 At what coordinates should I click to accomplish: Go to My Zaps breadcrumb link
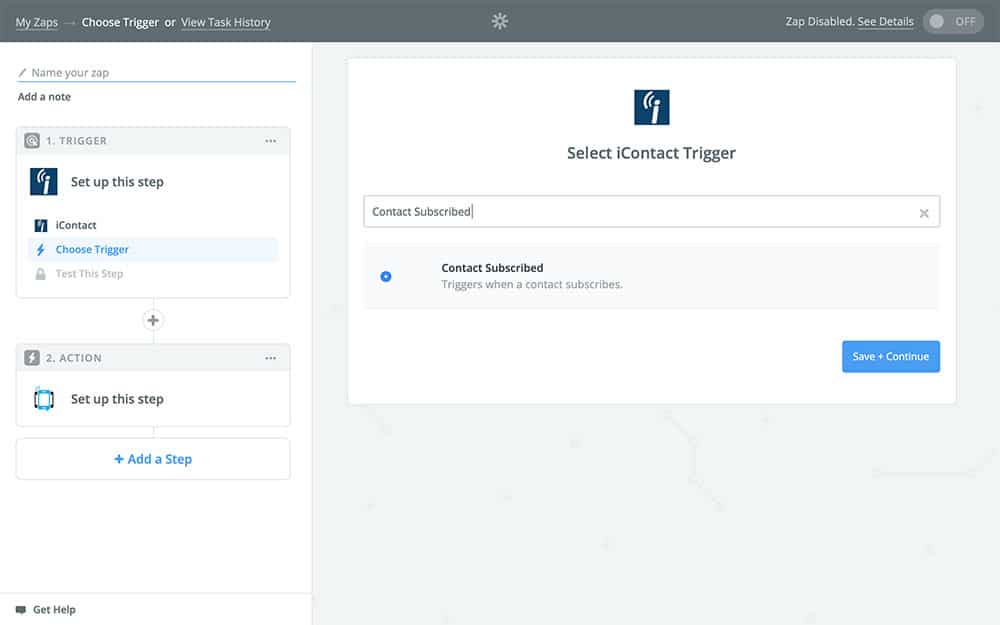pyautogui.click(x=36, y=22)
